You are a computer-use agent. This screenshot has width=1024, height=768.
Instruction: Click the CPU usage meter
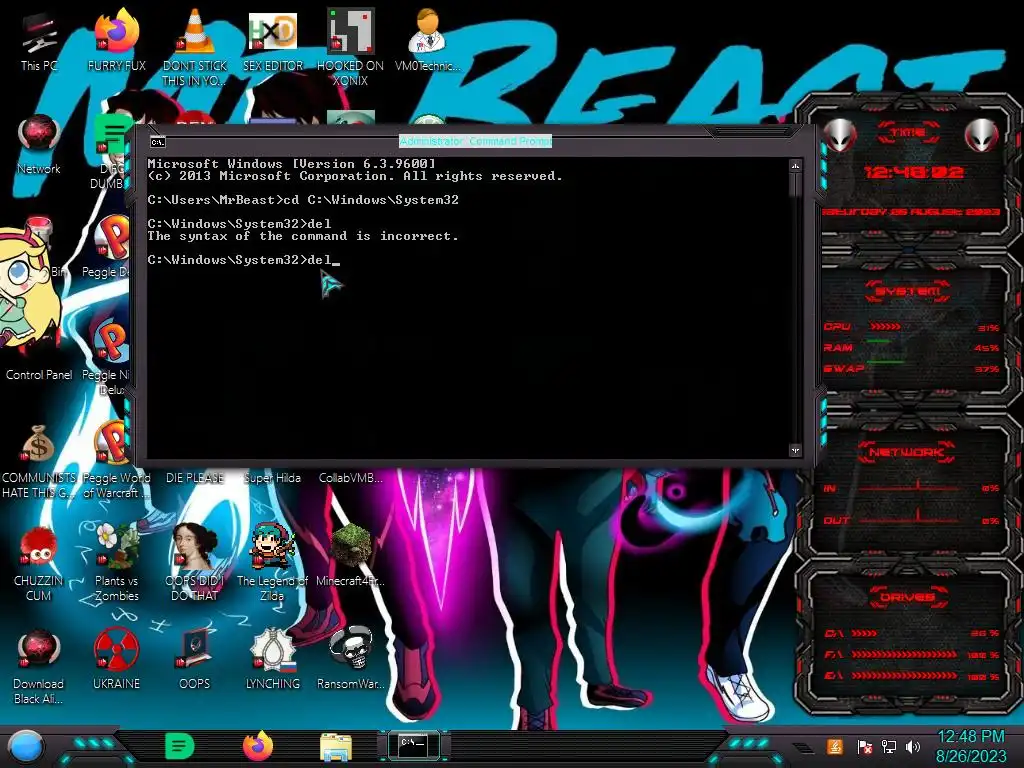click(x=911, y=327)
